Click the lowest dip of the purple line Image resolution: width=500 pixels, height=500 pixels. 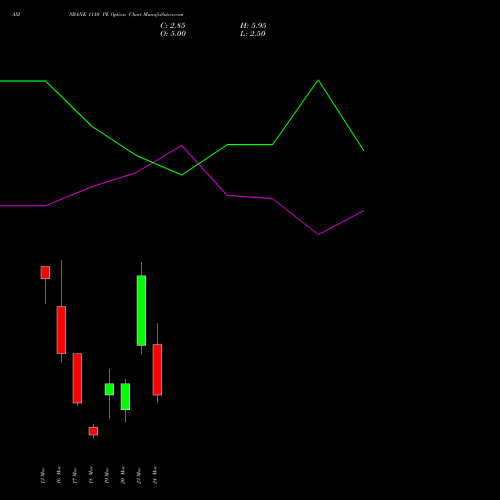pyautogui.click(x=318, y=234)
